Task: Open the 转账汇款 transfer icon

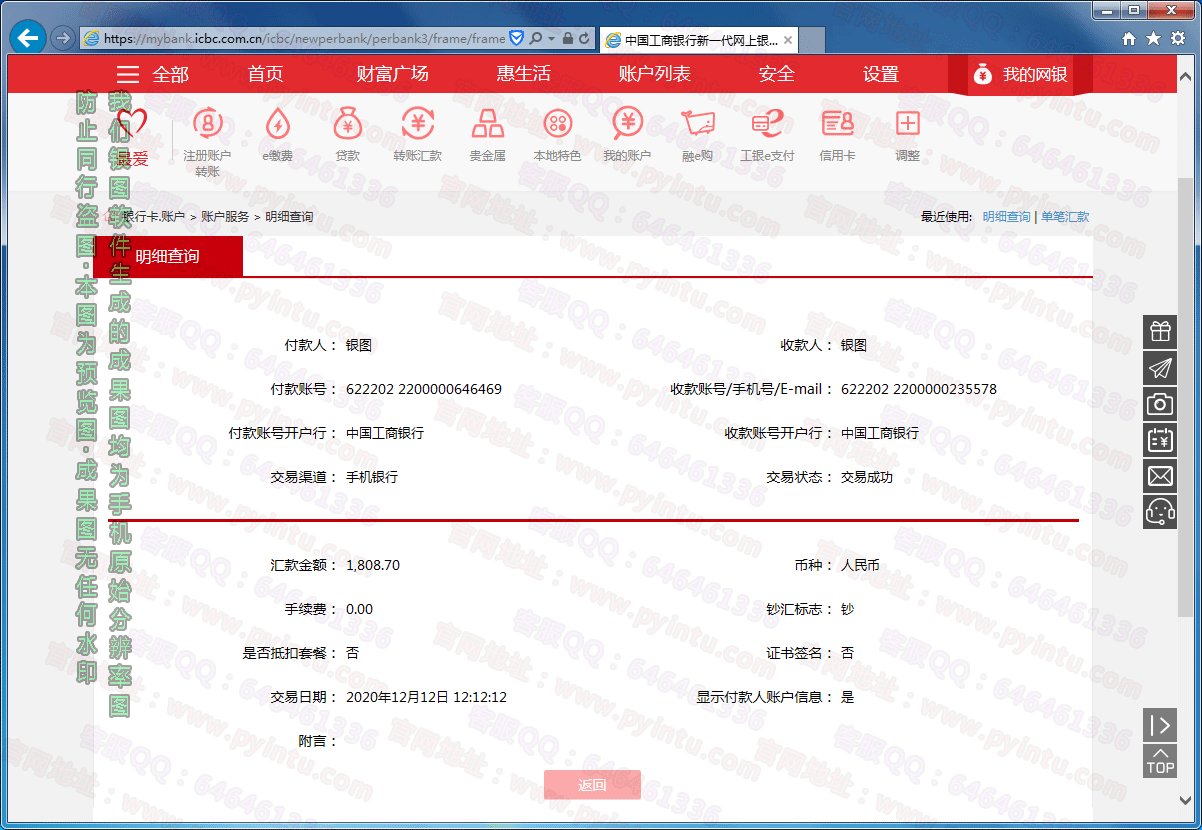Action: click(417, 124)
